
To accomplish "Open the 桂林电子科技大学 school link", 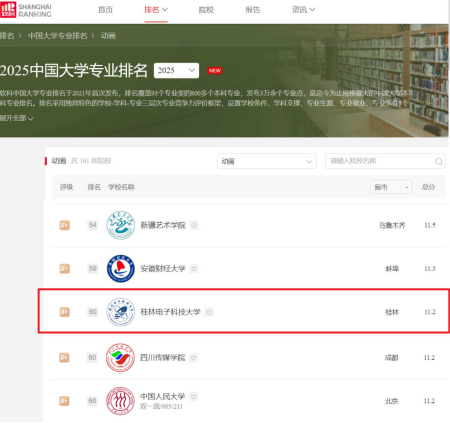I will [170, 312].
